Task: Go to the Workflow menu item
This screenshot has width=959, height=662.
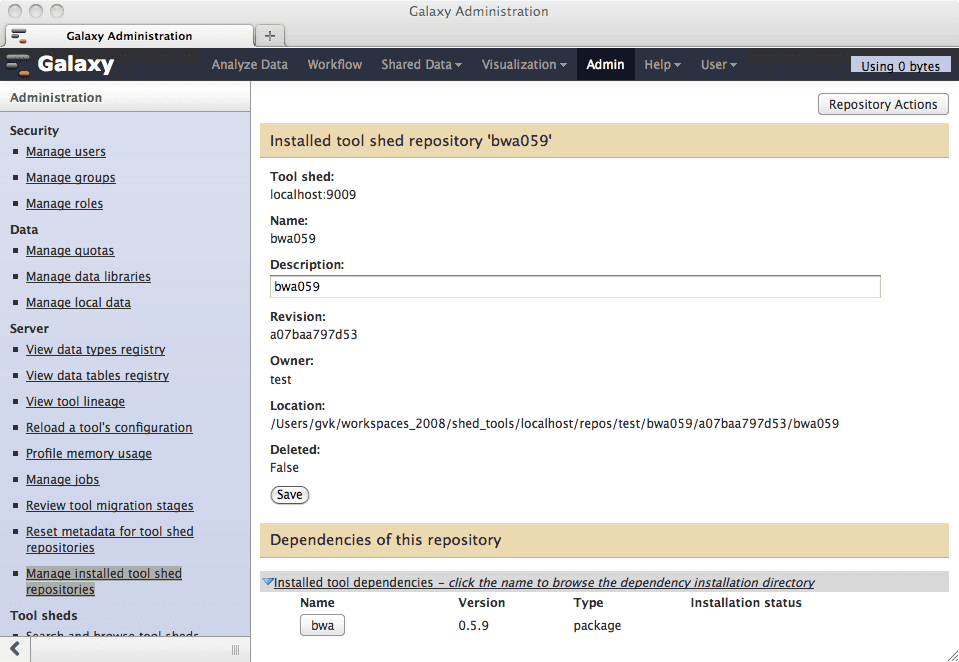Action: point(334,65)
